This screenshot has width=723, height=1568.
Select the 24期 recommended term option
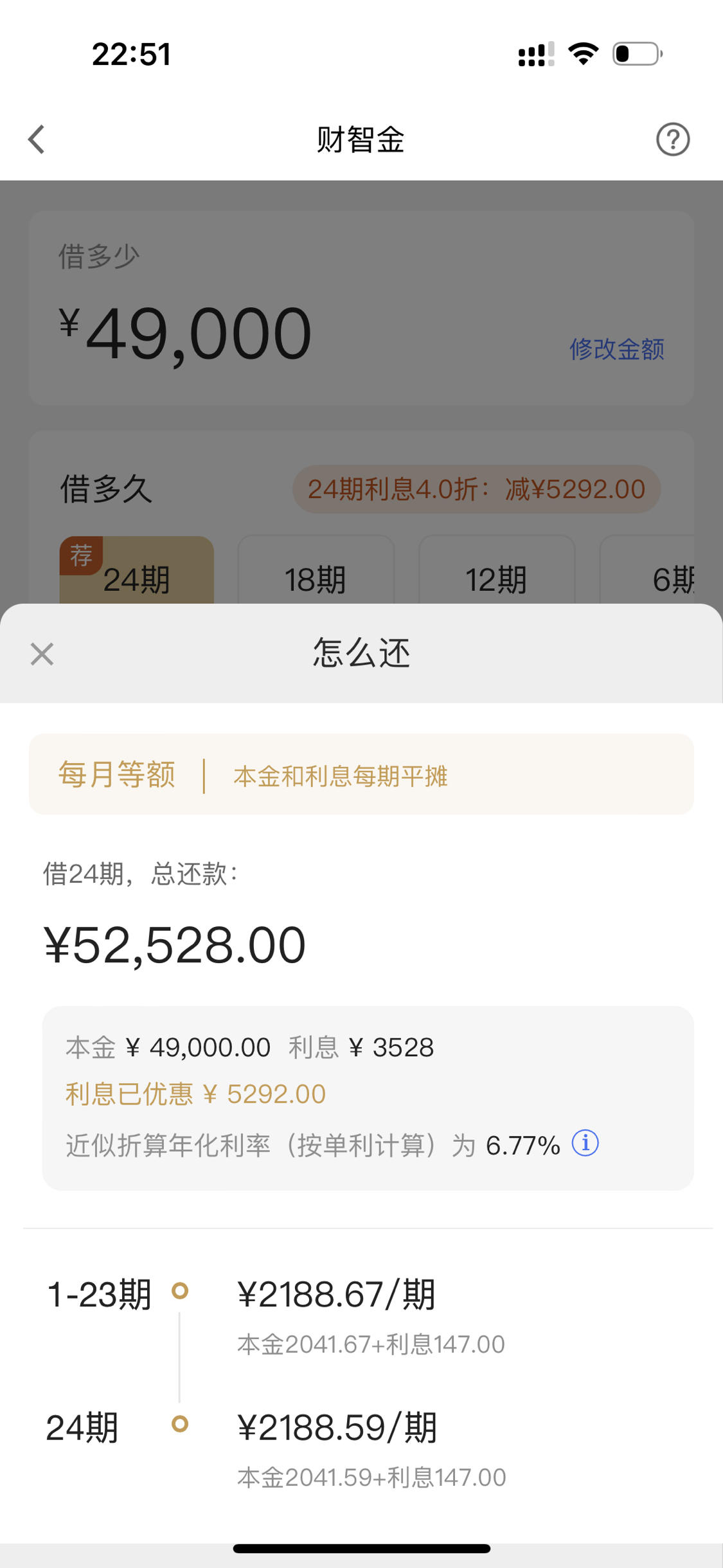[x=137, y=570]
